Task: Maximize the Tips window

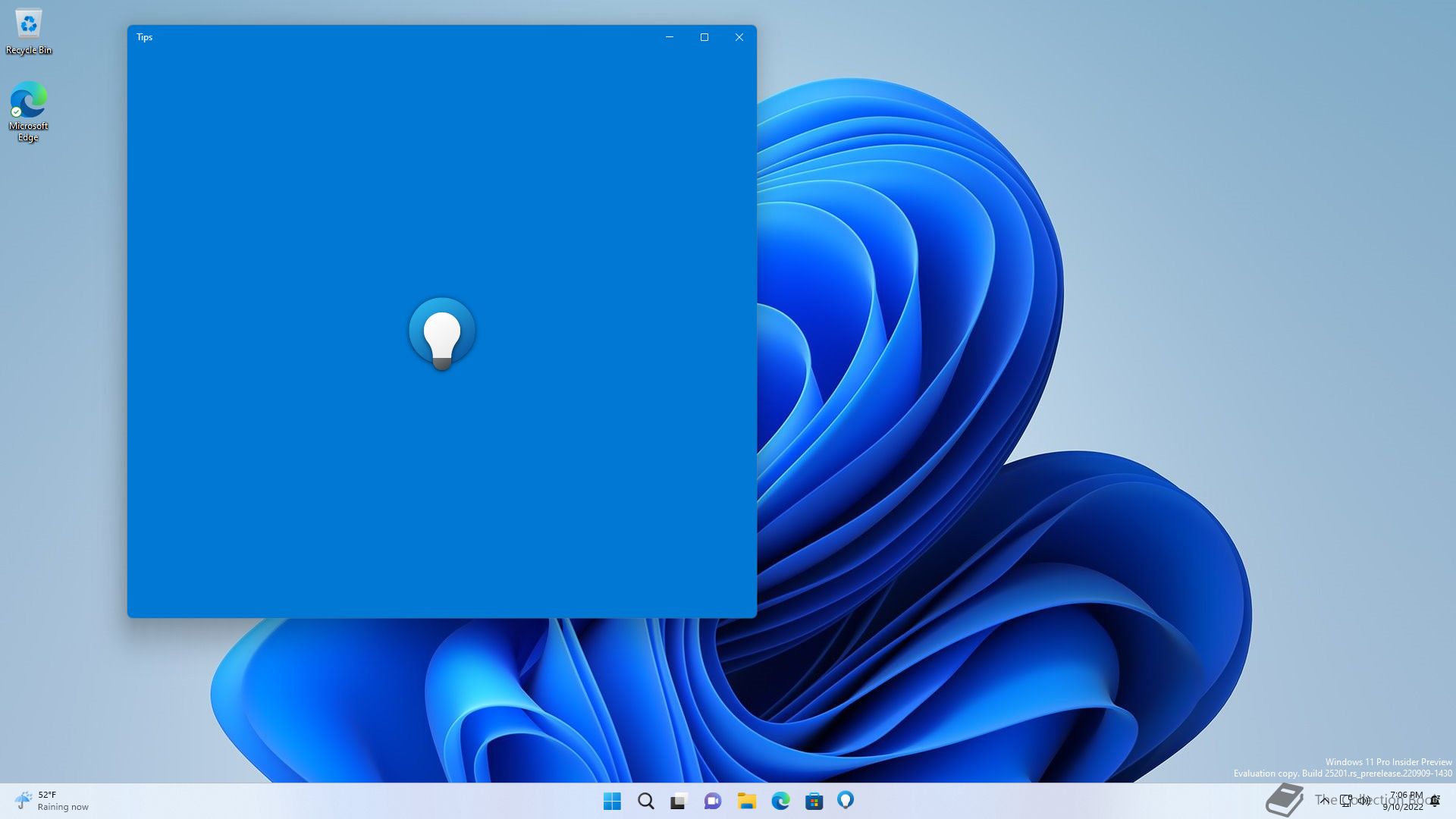Action: (704, 37)
